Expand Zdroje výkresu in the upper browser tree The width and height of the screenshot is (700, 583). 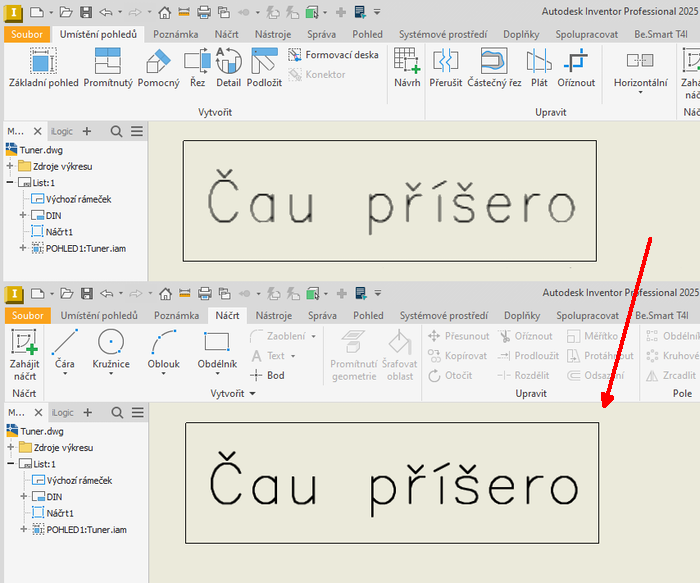10,166
